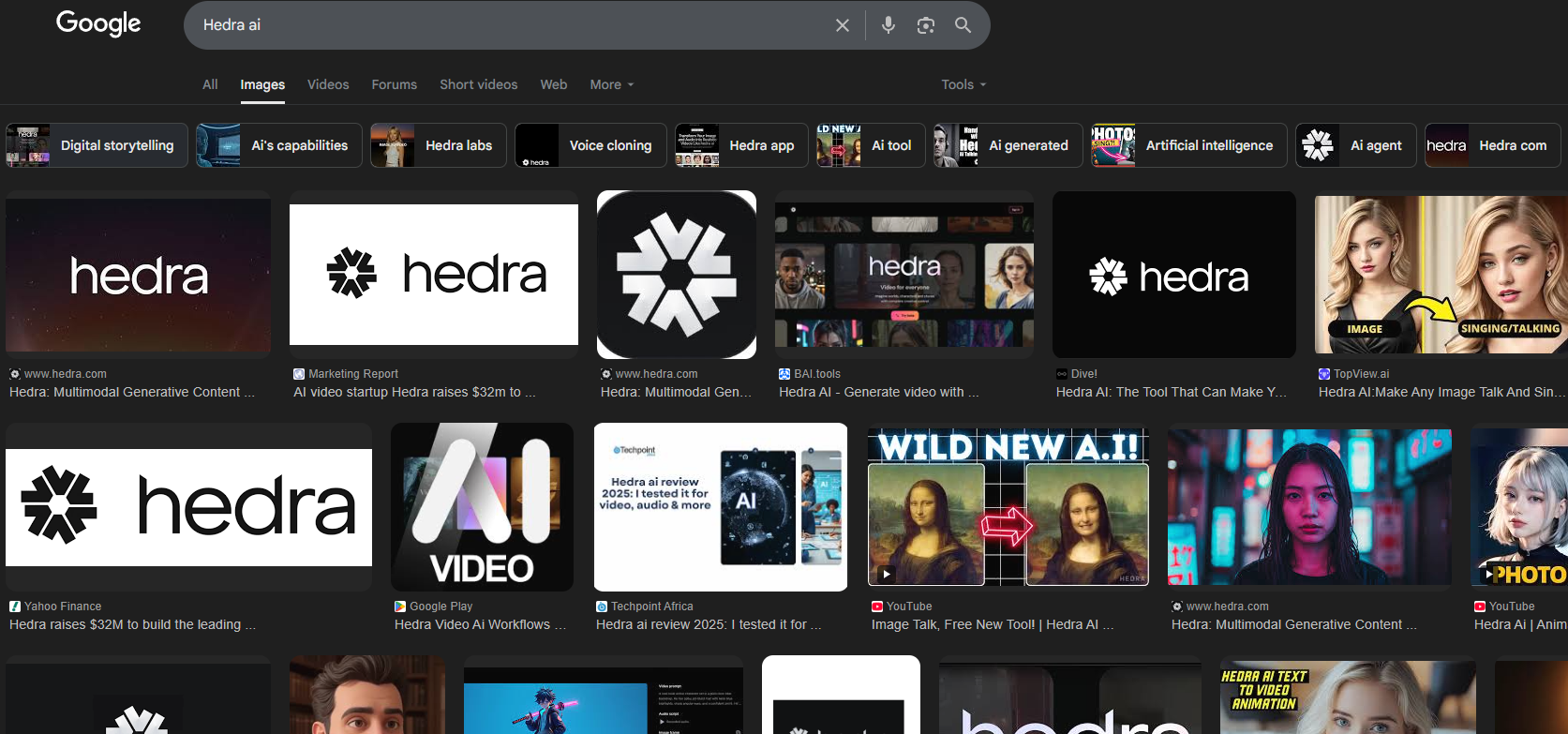Open BAI.tools Hedra website screenshot image
Image resolution: width=1568 pixels, height=734 pixels.
coord(904,275)
